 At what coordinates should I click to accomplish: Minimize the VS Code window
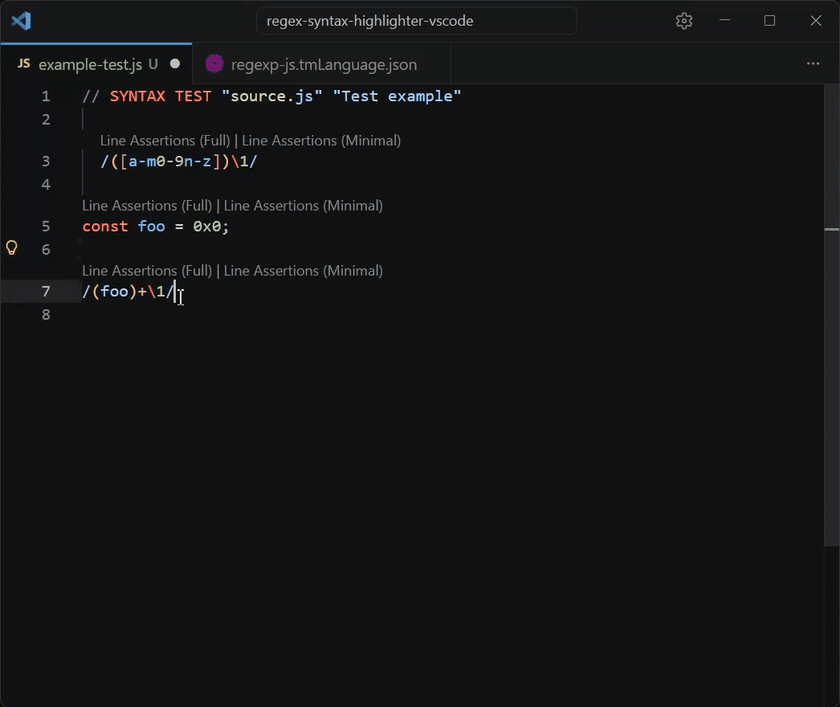click(725, 20)
